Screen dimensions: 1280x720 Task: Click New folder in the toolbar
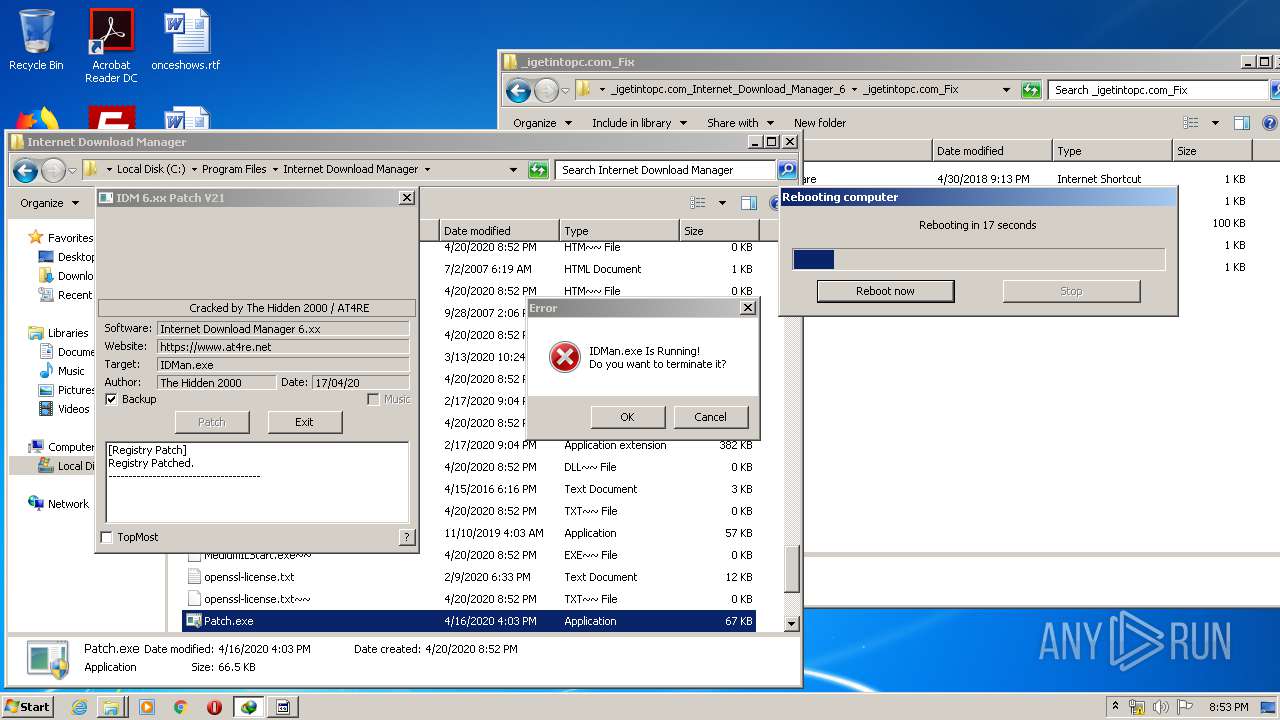820,123
